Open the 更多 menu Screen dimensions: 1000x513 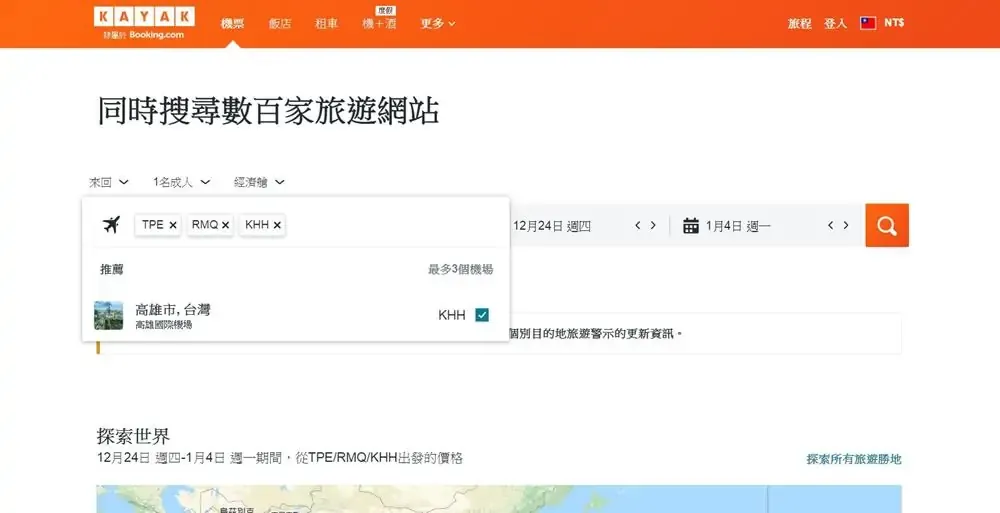pyautogui.click(x=437, y=23)
